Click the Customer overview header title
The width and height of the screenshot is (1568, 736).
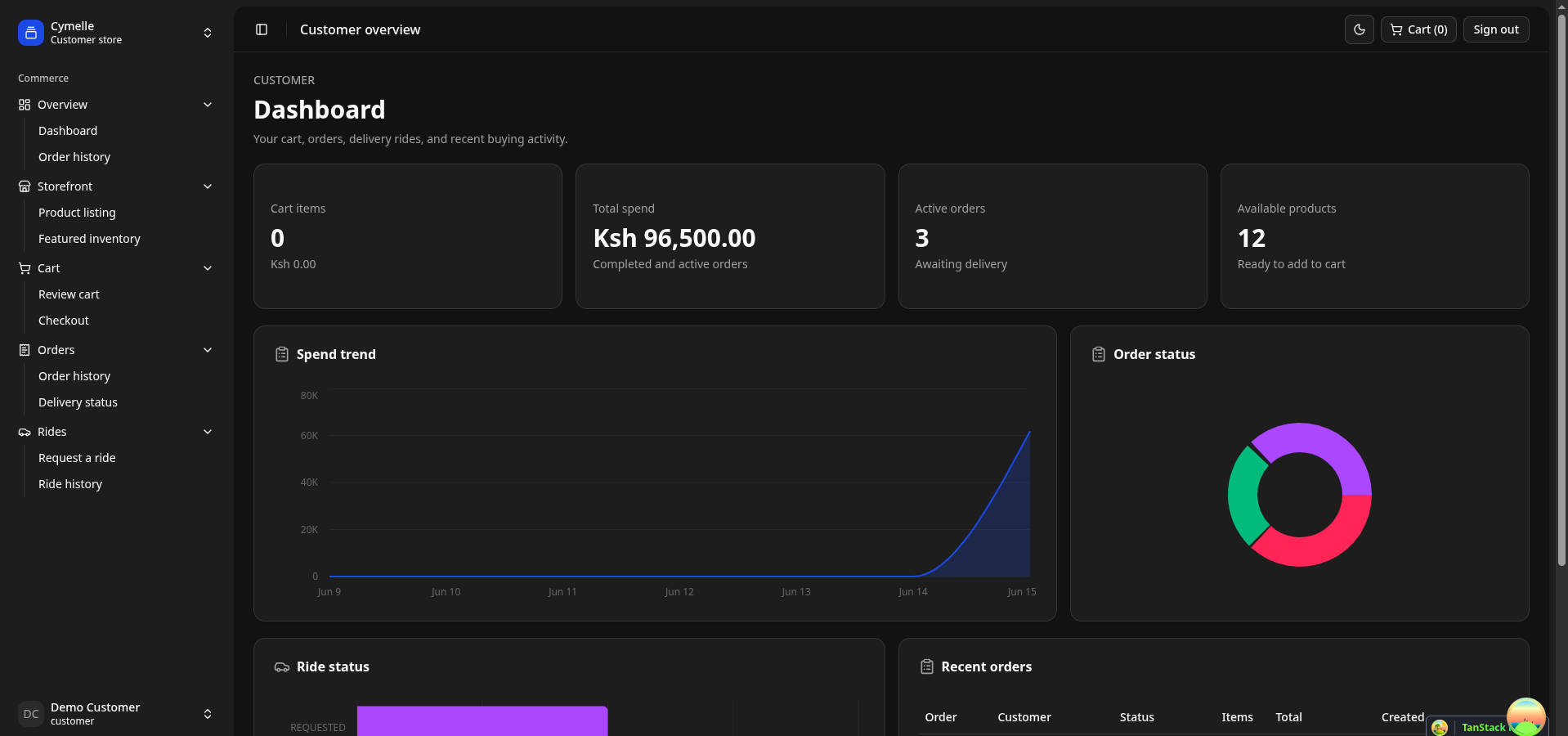(360, 29)
